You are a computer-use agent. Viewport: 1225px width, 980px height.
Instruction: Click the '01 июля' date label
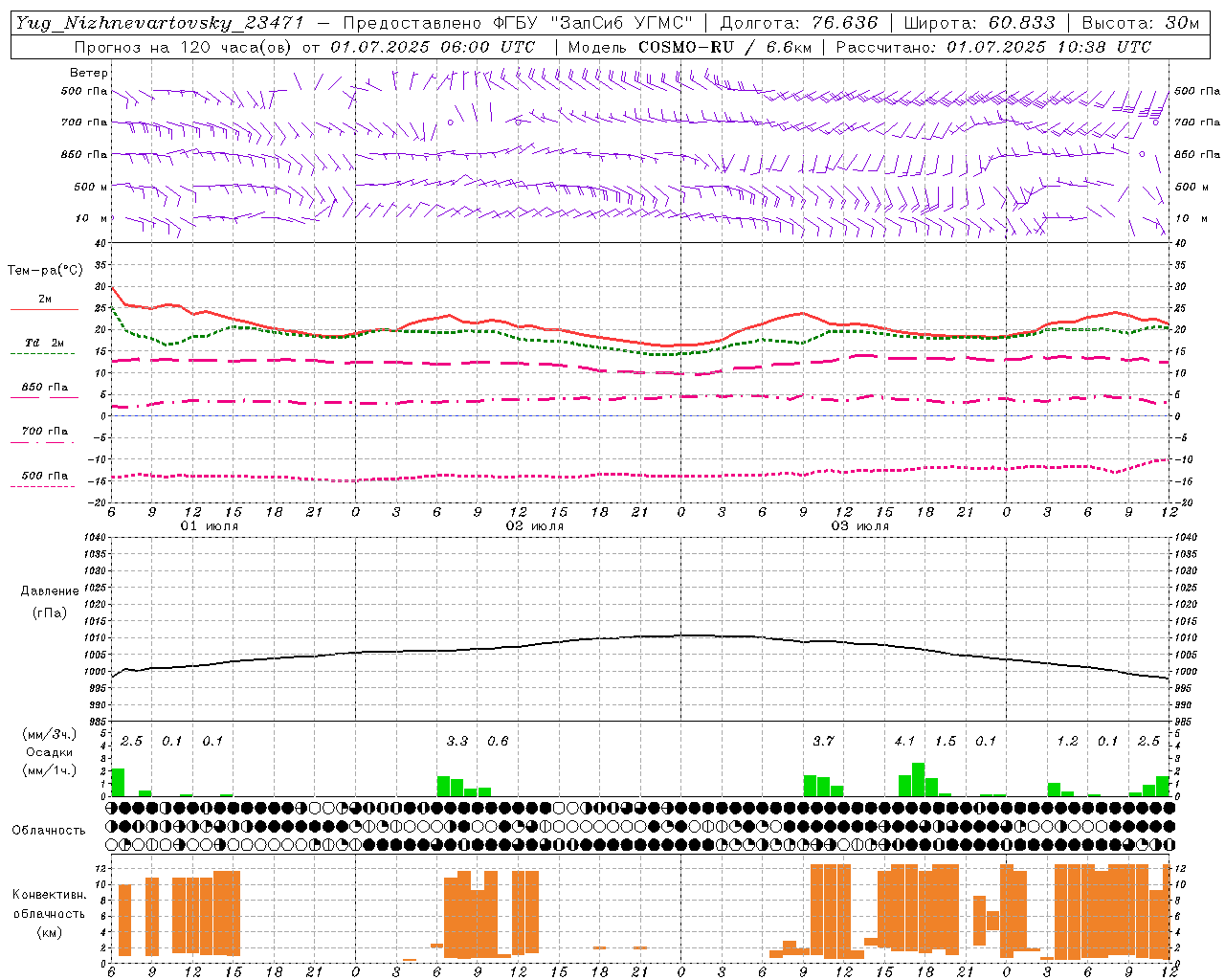click(210, 526)
